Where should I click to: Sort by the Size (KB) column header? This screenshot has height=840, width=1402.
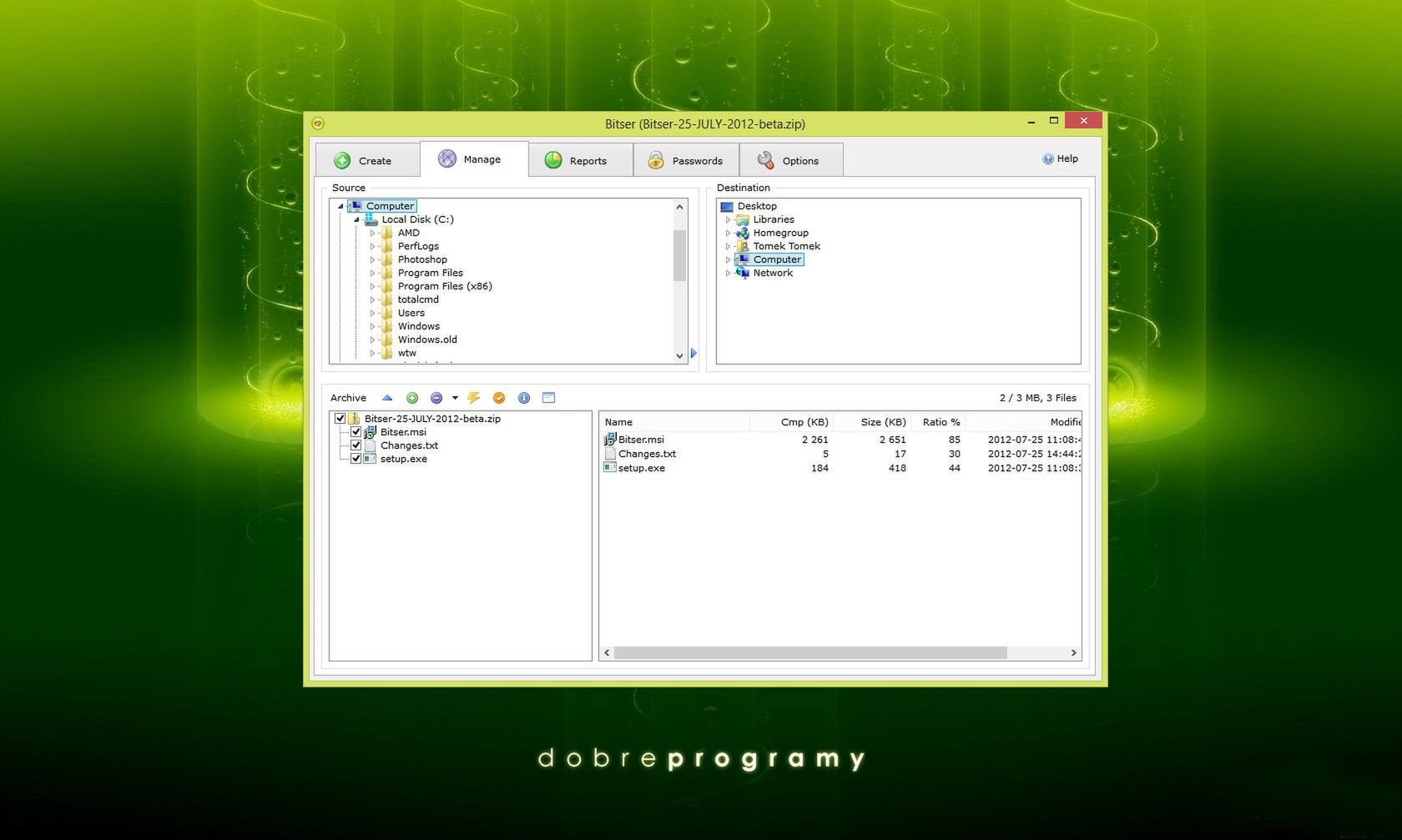coord(872,422)
